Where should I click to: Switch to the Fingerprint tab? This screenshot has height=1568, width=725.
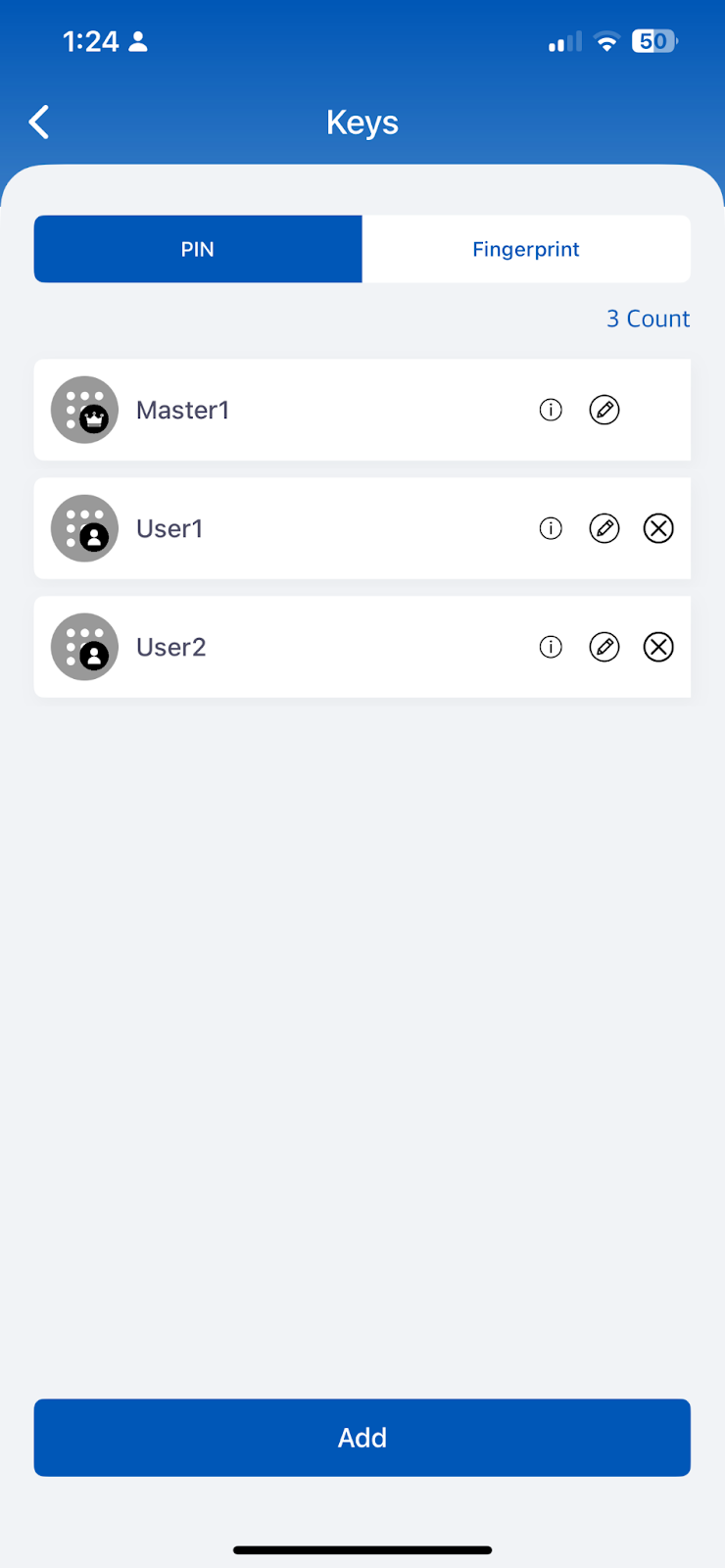pyautogui.click(x=526, y=249)
